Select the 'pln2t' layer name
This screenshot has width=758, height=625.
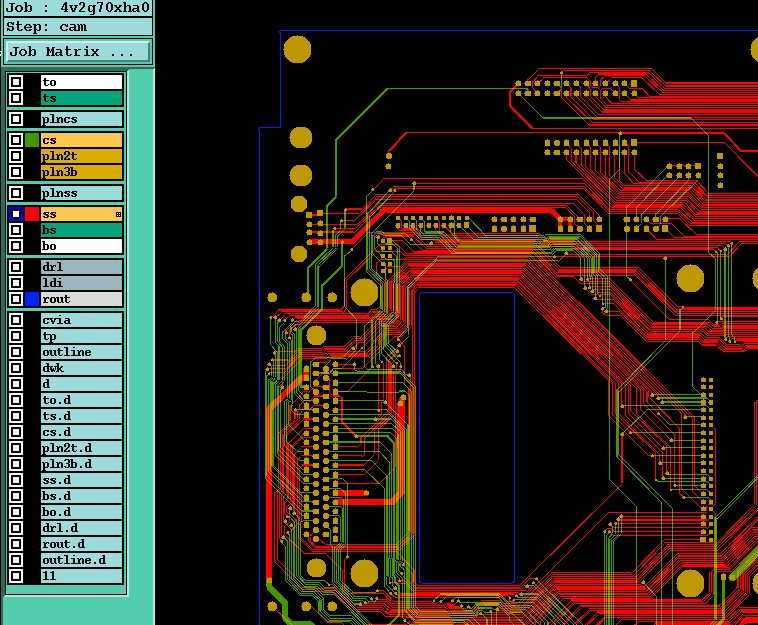(x=81, y=156)
